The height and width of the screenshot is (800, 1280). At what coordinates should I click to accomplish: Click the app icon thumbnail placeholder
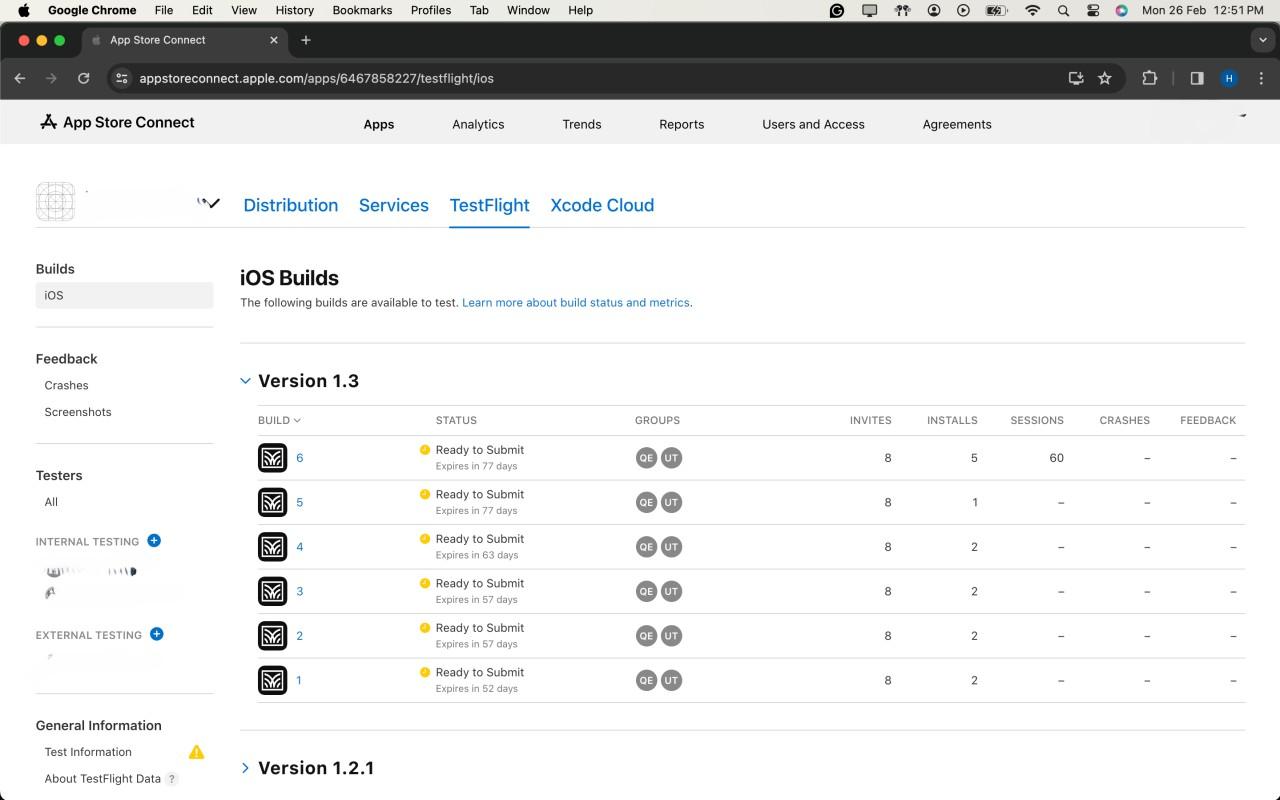coord(55,201)
